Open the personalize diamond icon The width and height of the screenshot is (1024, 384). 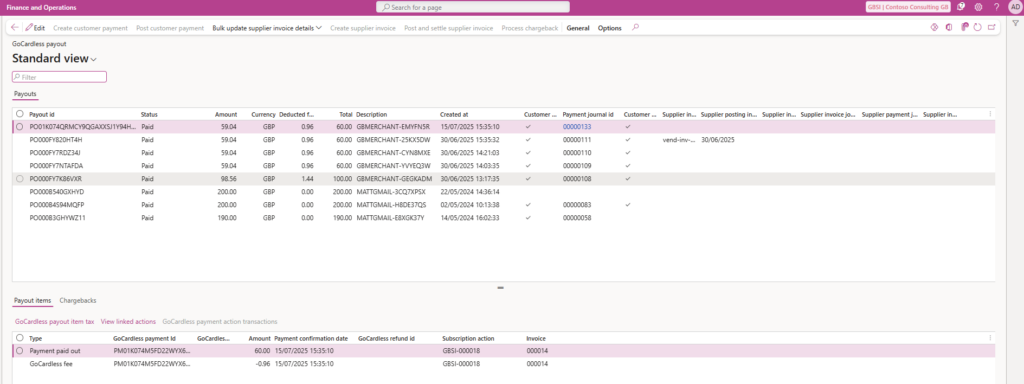pos(934,27)
